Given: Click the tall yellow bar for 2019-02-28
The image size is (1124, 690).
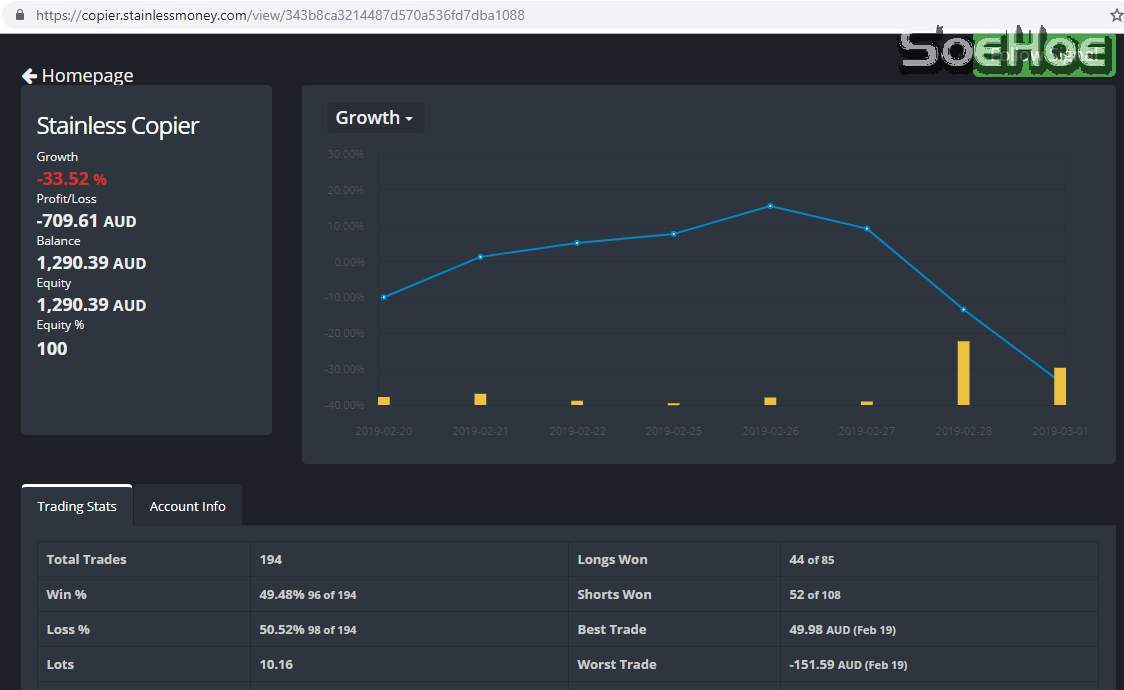Looking at the screenshot, I should (963, 373).
